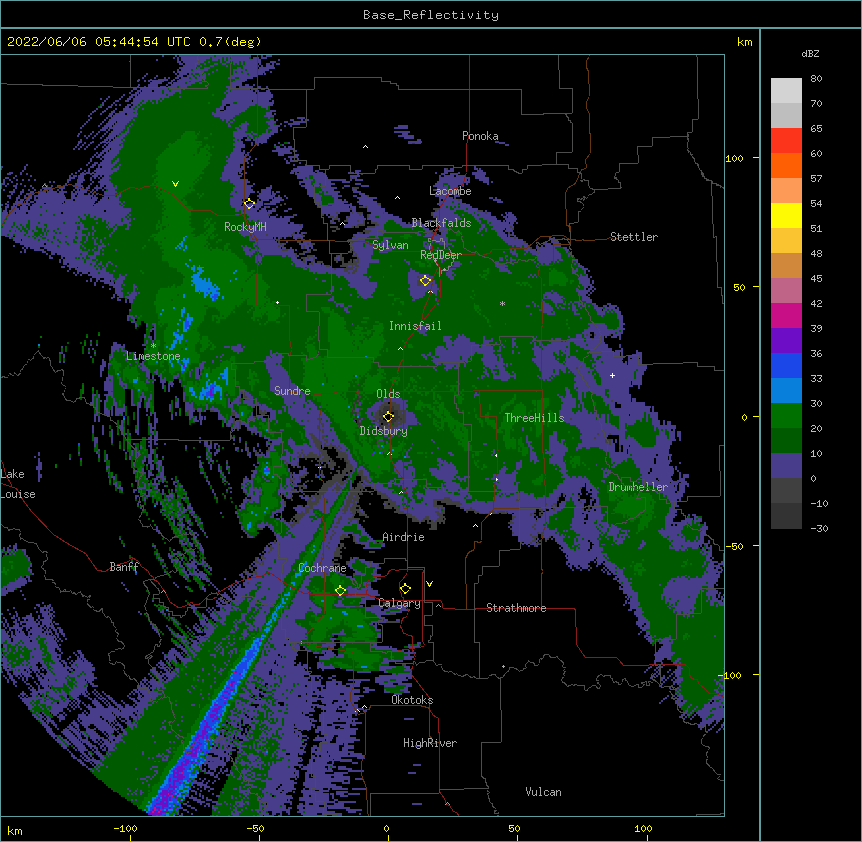Click the Okotoks city label
862x842 pixels.
412,700
